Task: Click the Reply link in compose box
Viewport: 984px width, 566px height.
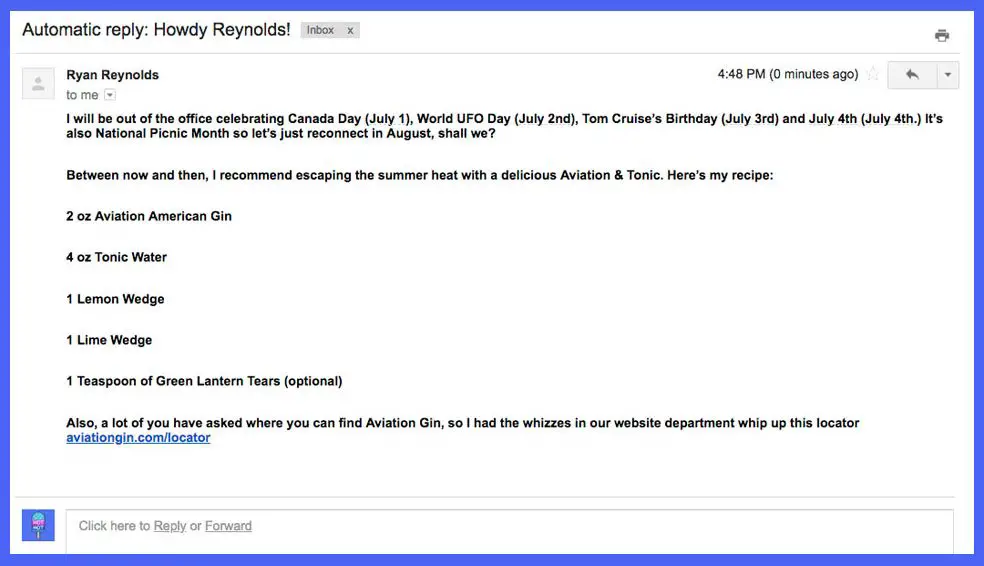Action: [x=169, y=526]
